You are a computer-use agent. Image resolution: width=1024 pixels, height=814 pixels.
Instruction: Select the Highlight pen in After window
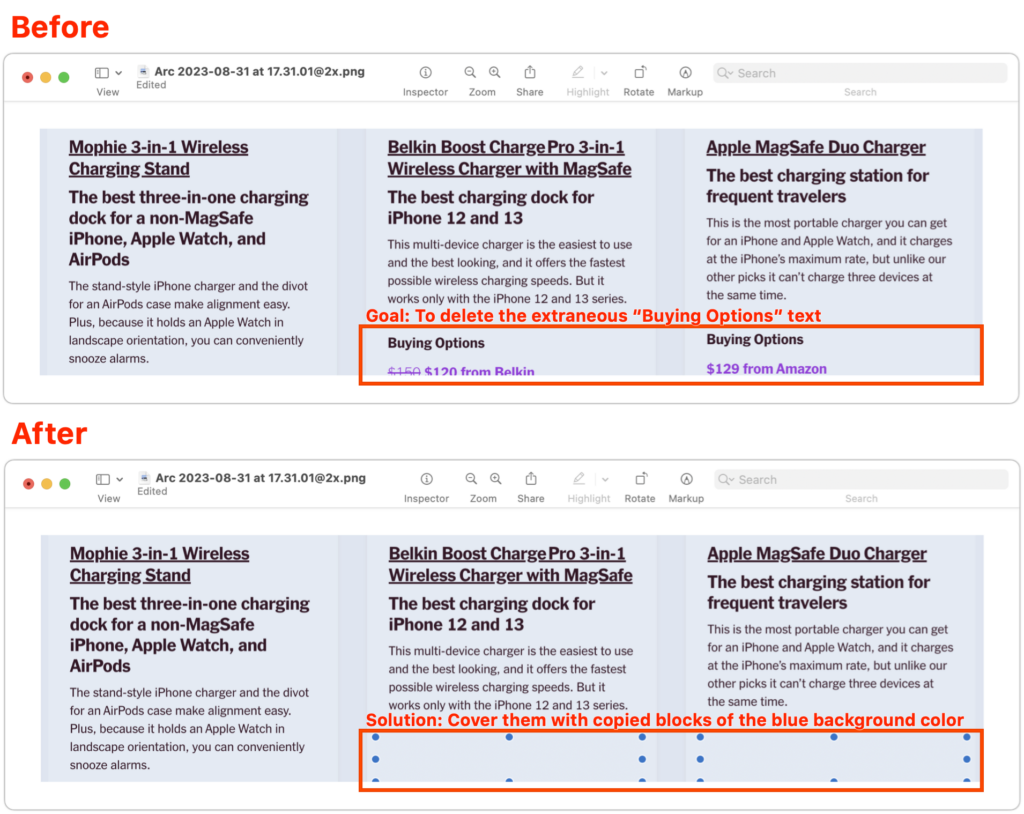pos(579,479)
